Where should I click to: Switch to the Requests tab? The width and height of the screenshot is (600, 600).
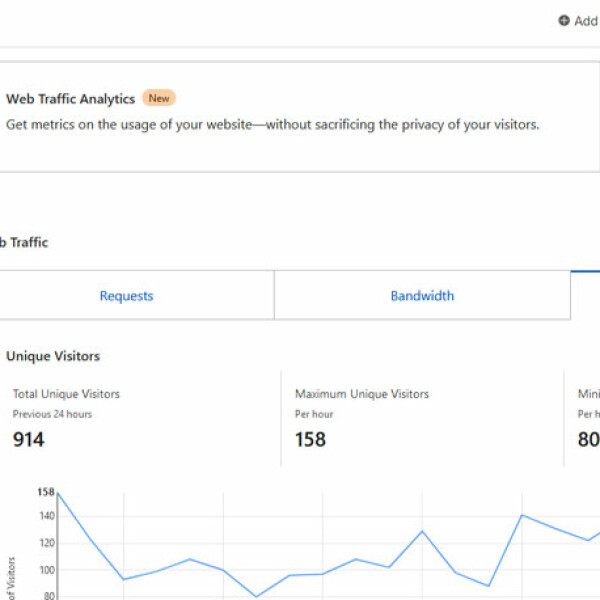tap(126, 296)
